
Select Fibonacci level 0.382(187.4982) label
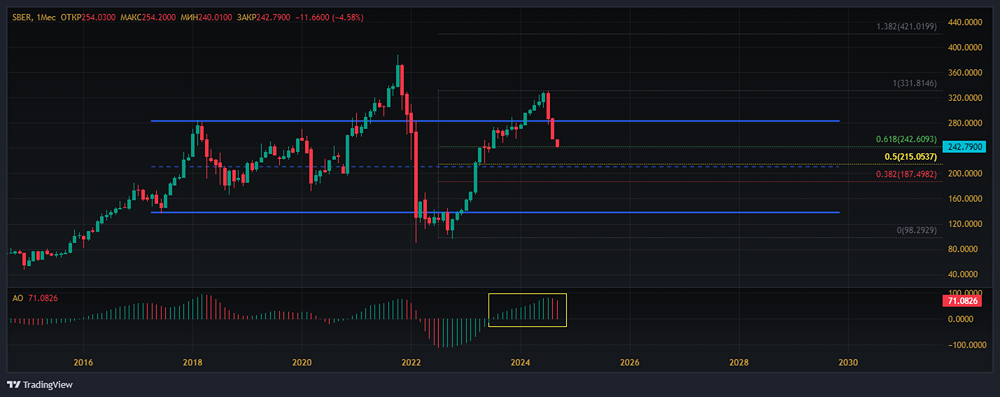(x=906, y=174)
